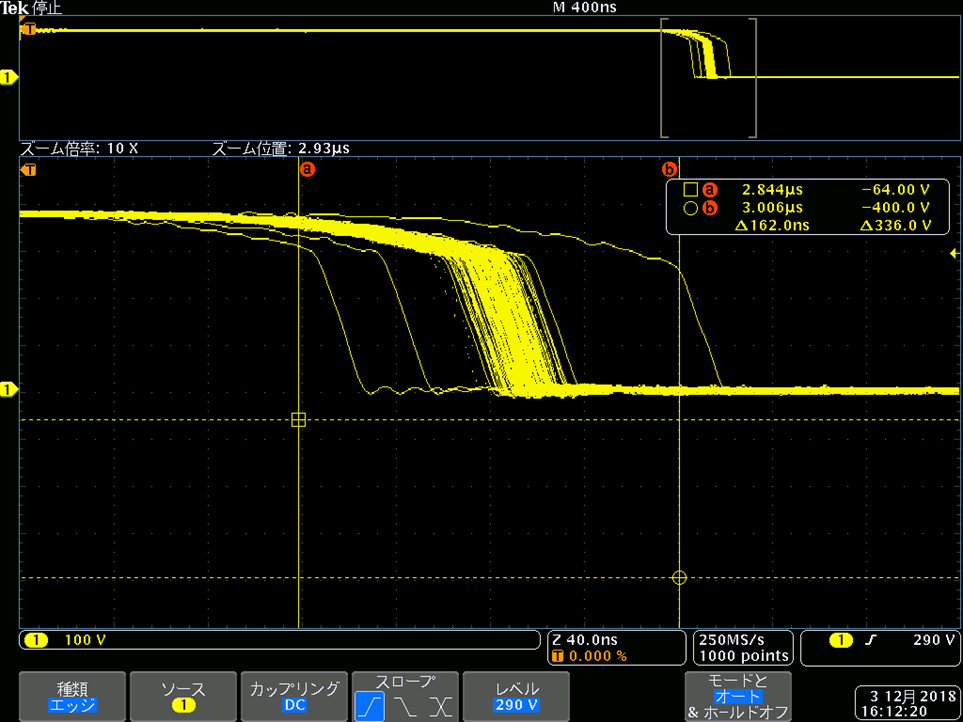Select the either-edge slope icon

coord(440,705)
